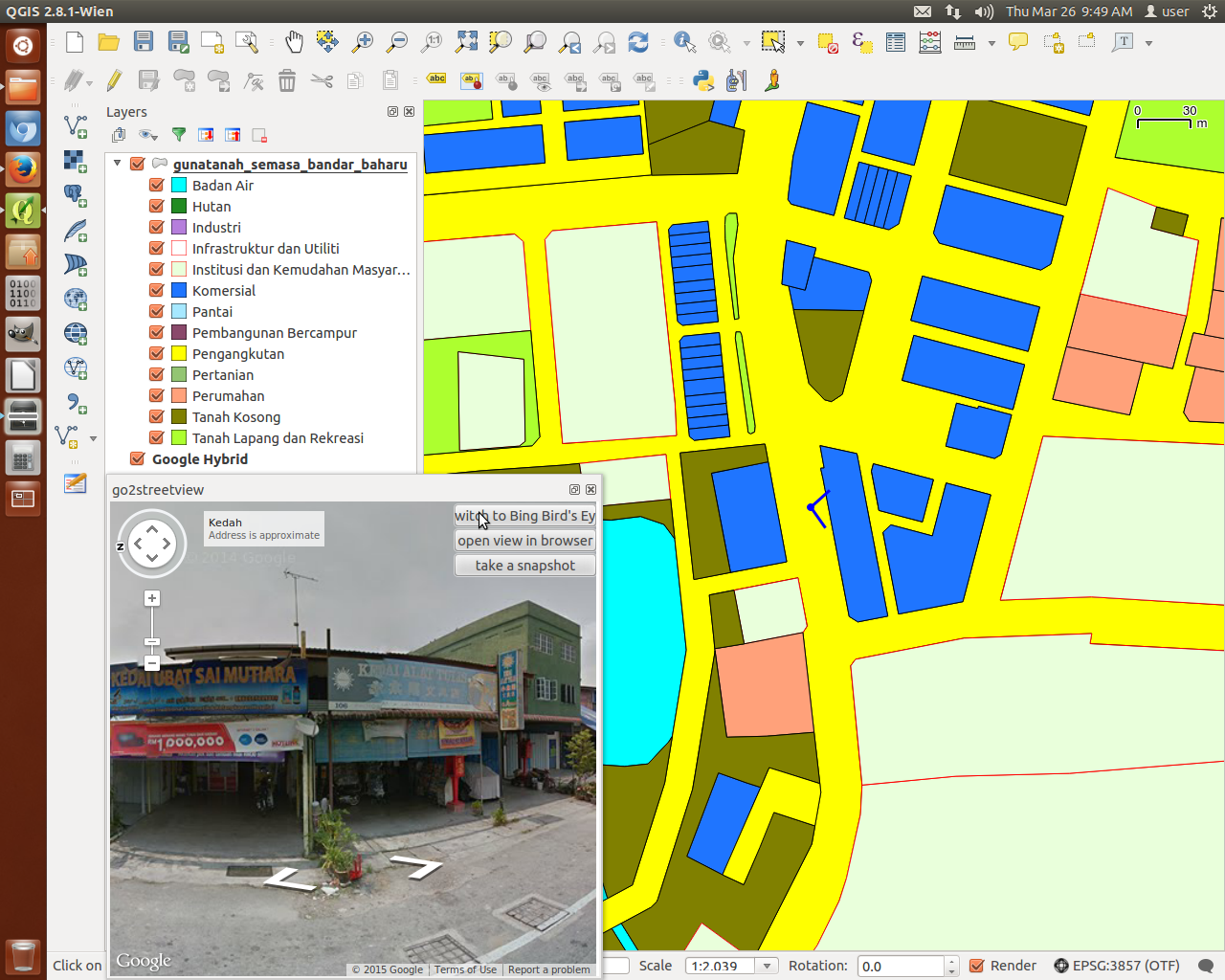Click the open view in browser button
Image resolution: width=1225 pixels, height=980 pixels.
524,541
